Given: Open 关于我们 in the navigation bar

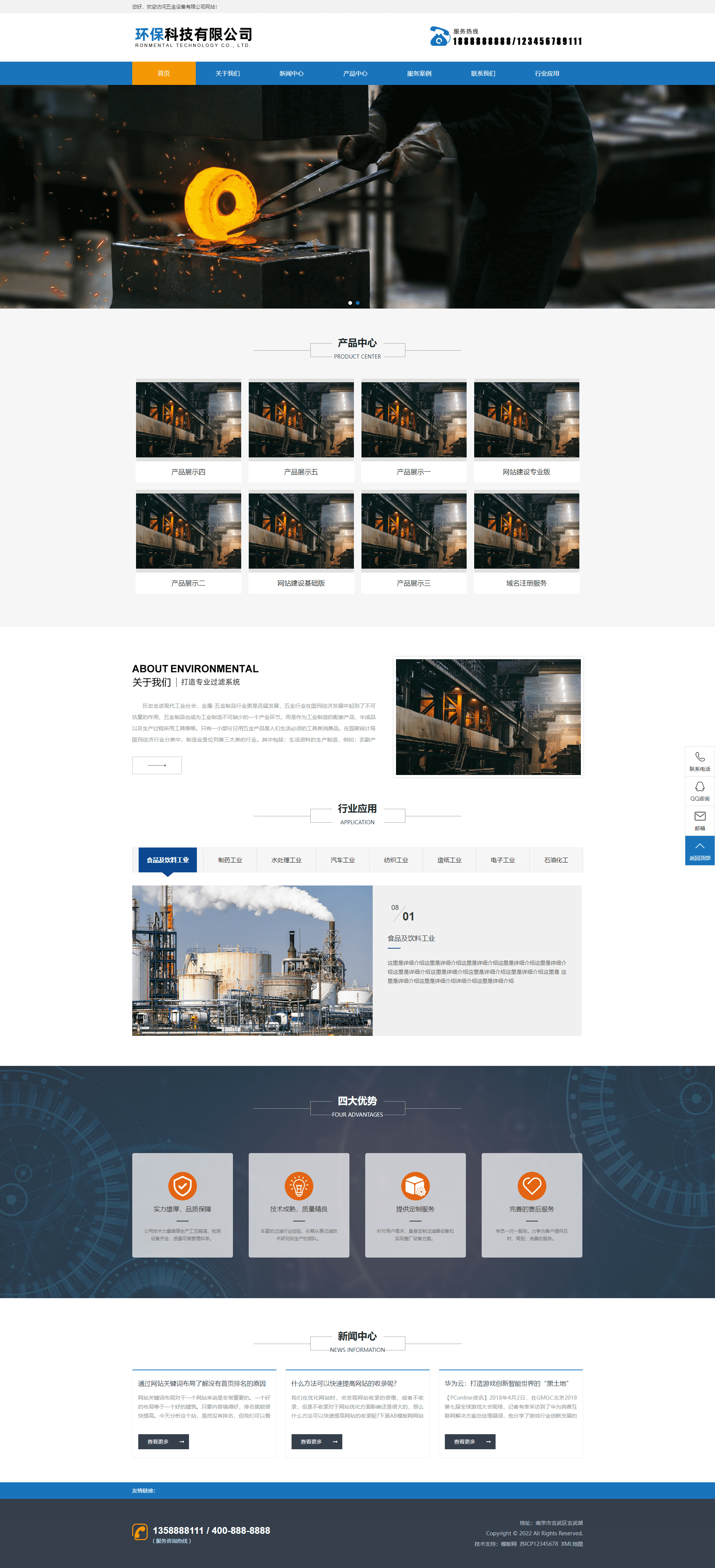Looking at the screenshot, I should coord(228,74).
